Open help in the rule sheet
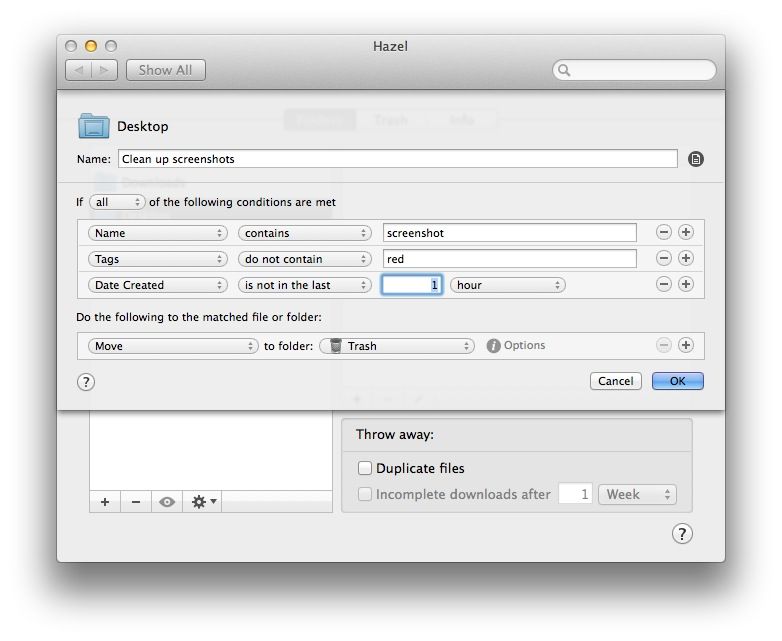Viewport: 782px width, 641px height. tap(86, 381)
